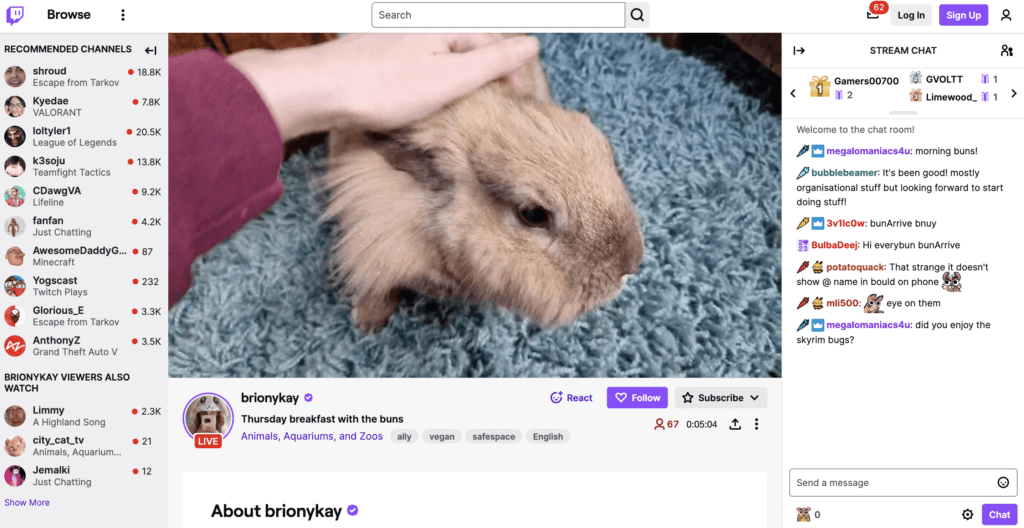
Task: Open chat settings gear
Action: [x=967, y=514]
